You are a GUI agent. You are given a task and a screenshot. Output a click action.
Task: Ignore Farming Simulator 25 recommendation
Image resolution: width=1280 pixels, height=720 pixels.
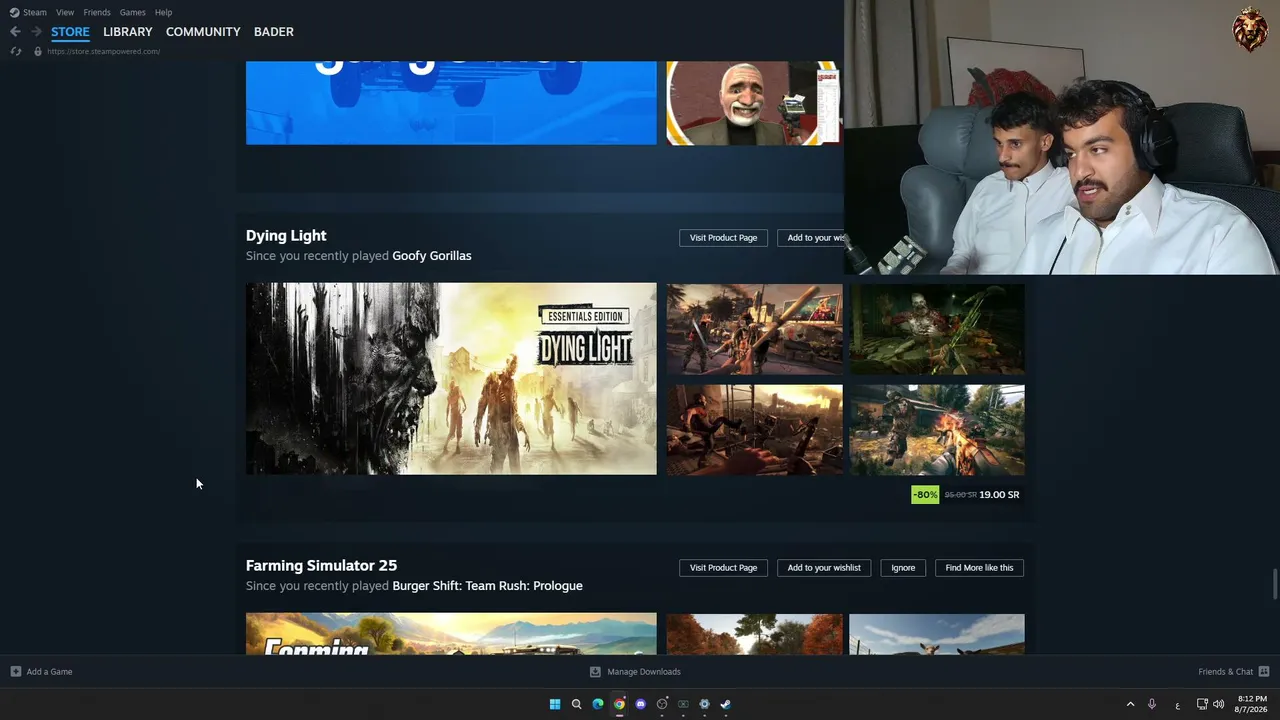903,568
